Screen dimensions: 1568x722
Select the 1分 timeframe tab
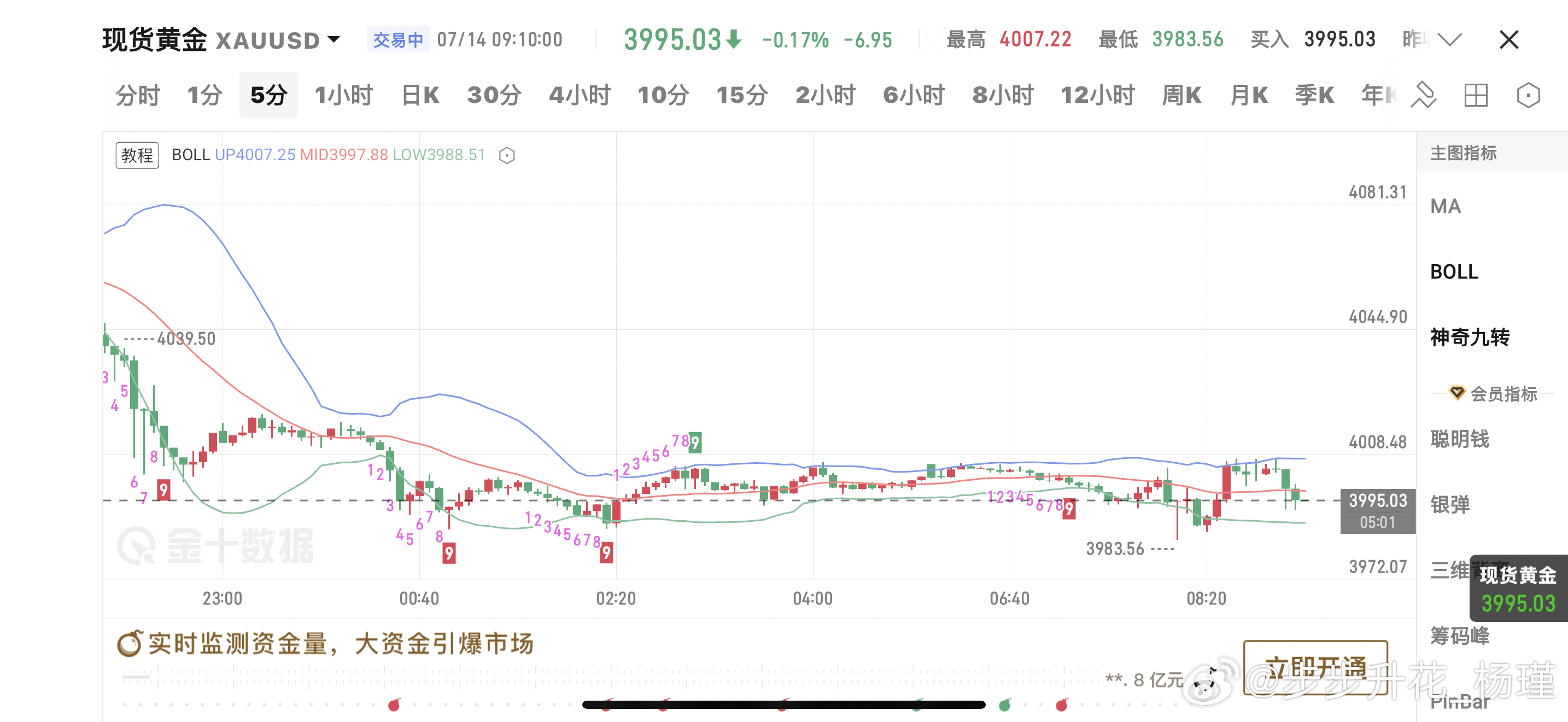click(x=204, y=95)
